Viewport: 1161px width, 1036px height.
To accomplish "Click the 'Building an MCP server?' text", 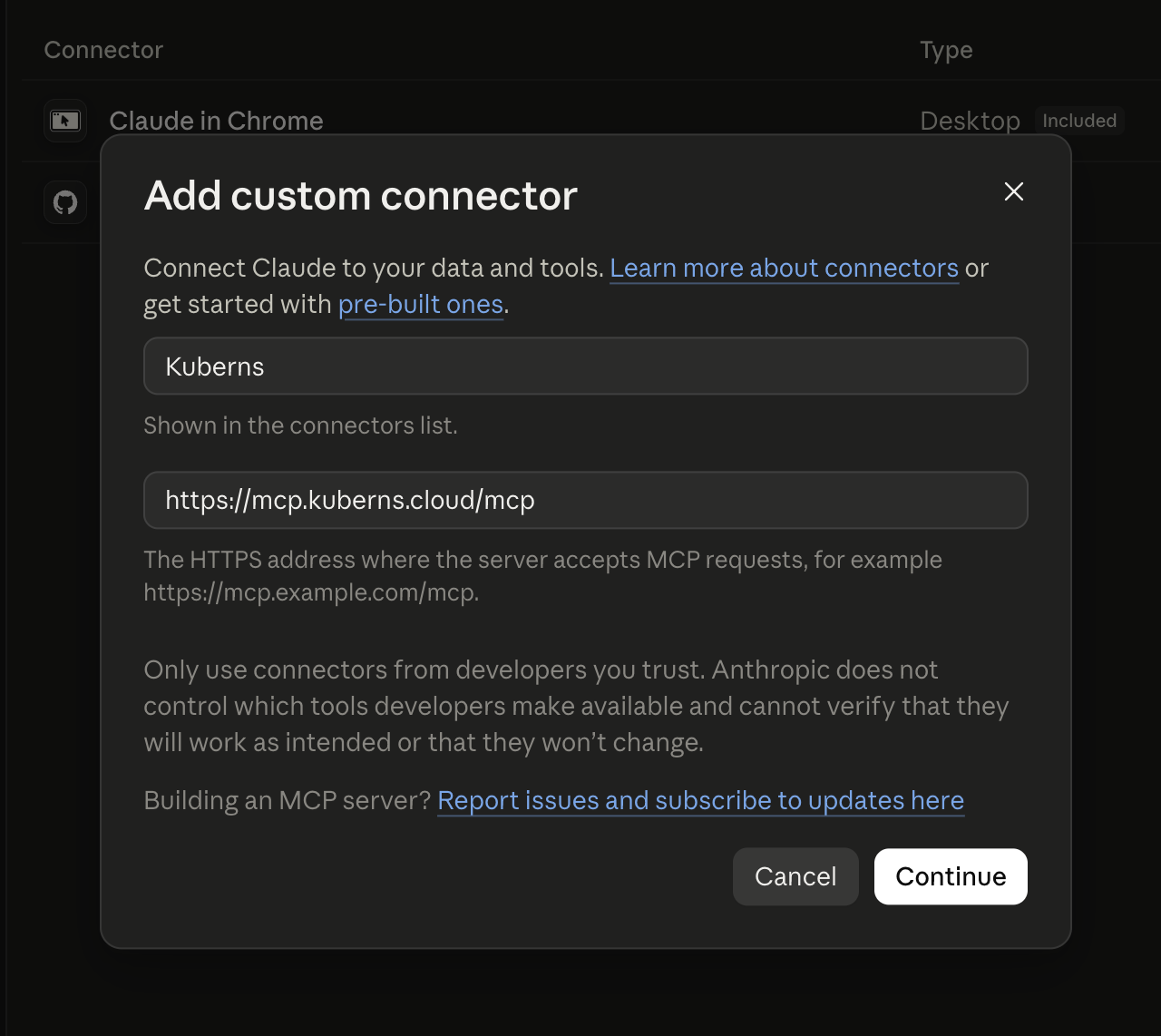I will coord(288,800).
